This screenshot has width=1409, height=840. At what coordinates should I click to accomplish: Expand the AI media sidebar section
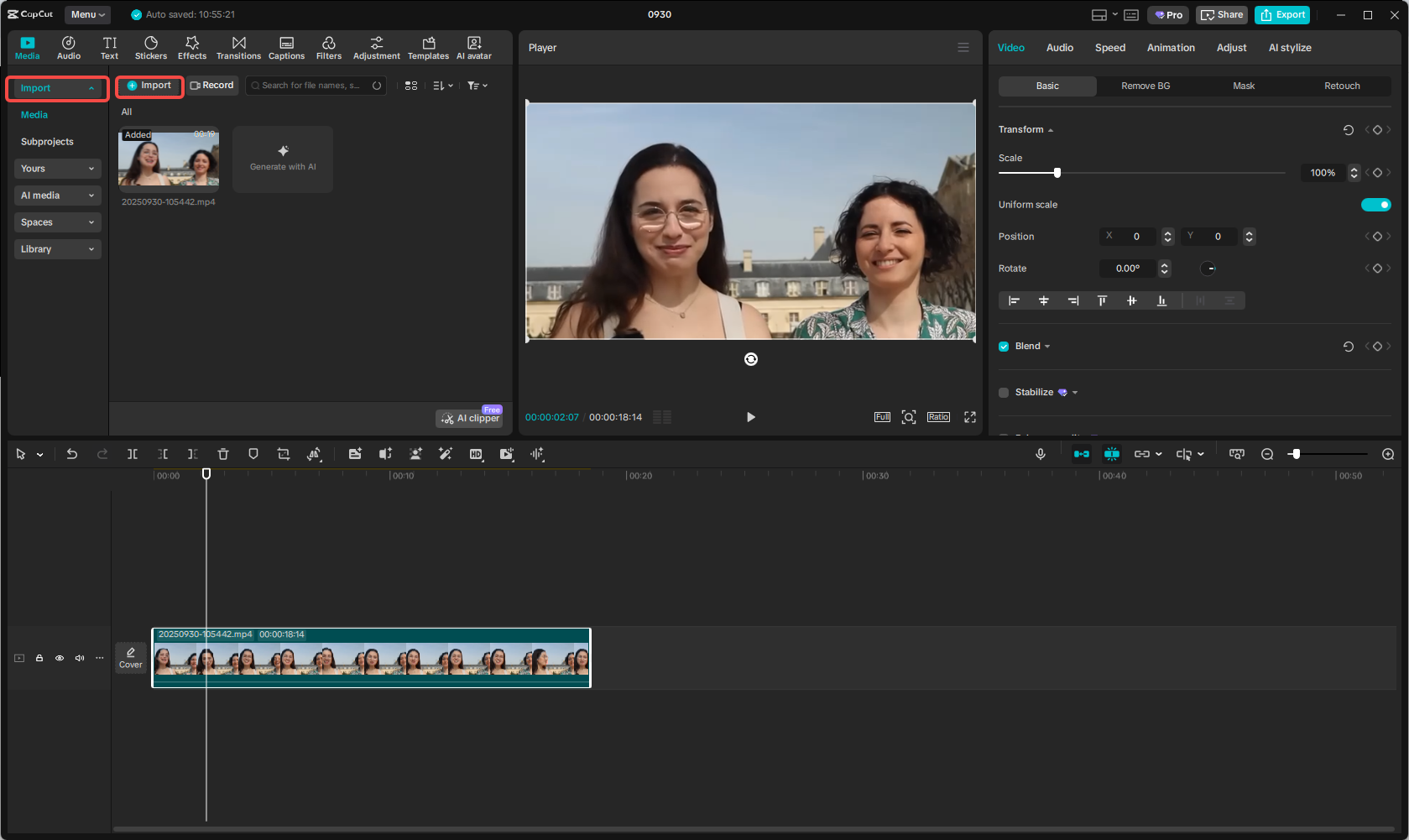(x=57, y=196)
